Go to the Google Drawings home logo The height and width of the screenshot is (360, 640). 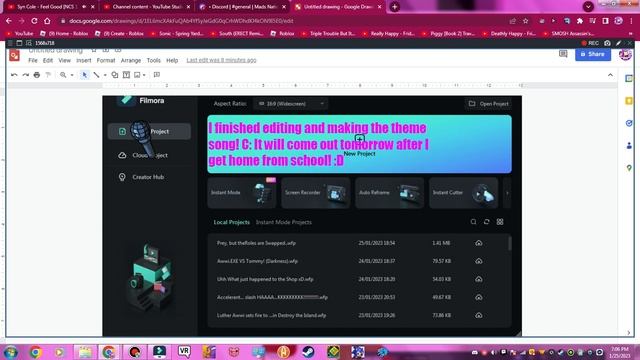tap(15, 55)
